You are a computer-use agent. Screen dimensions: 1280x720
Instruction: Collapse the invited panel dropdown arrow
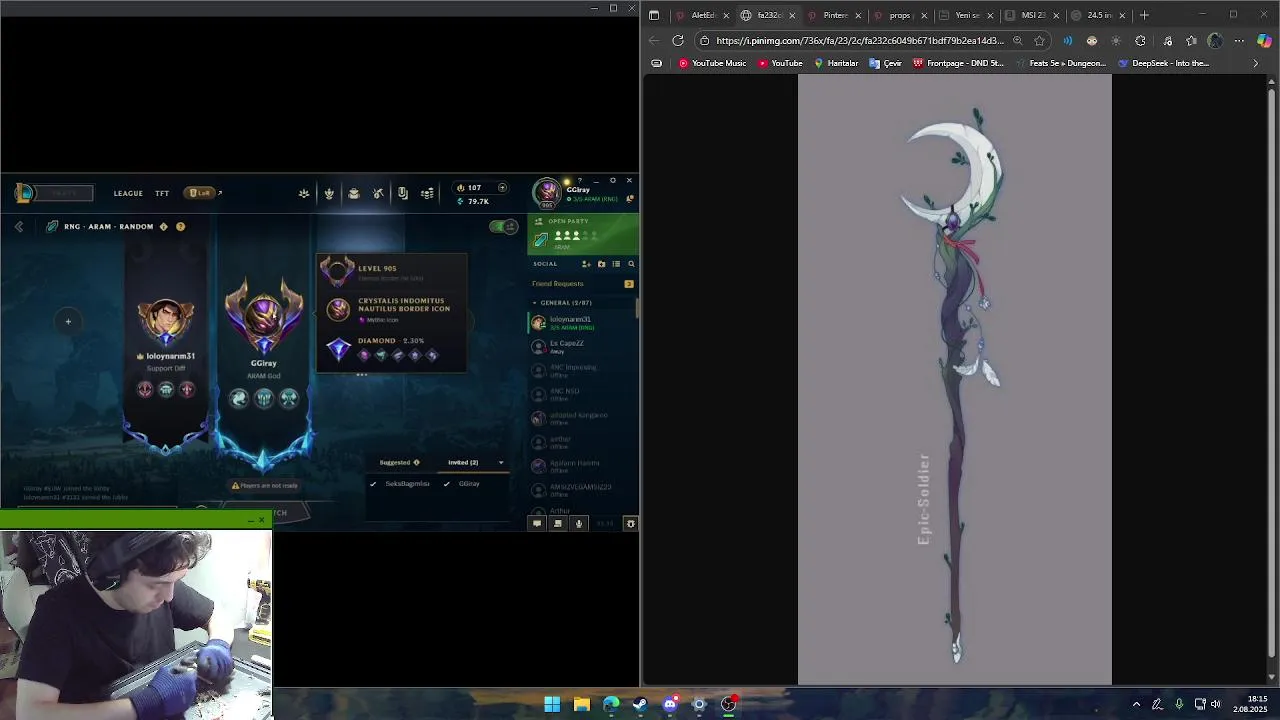[501, 463]
